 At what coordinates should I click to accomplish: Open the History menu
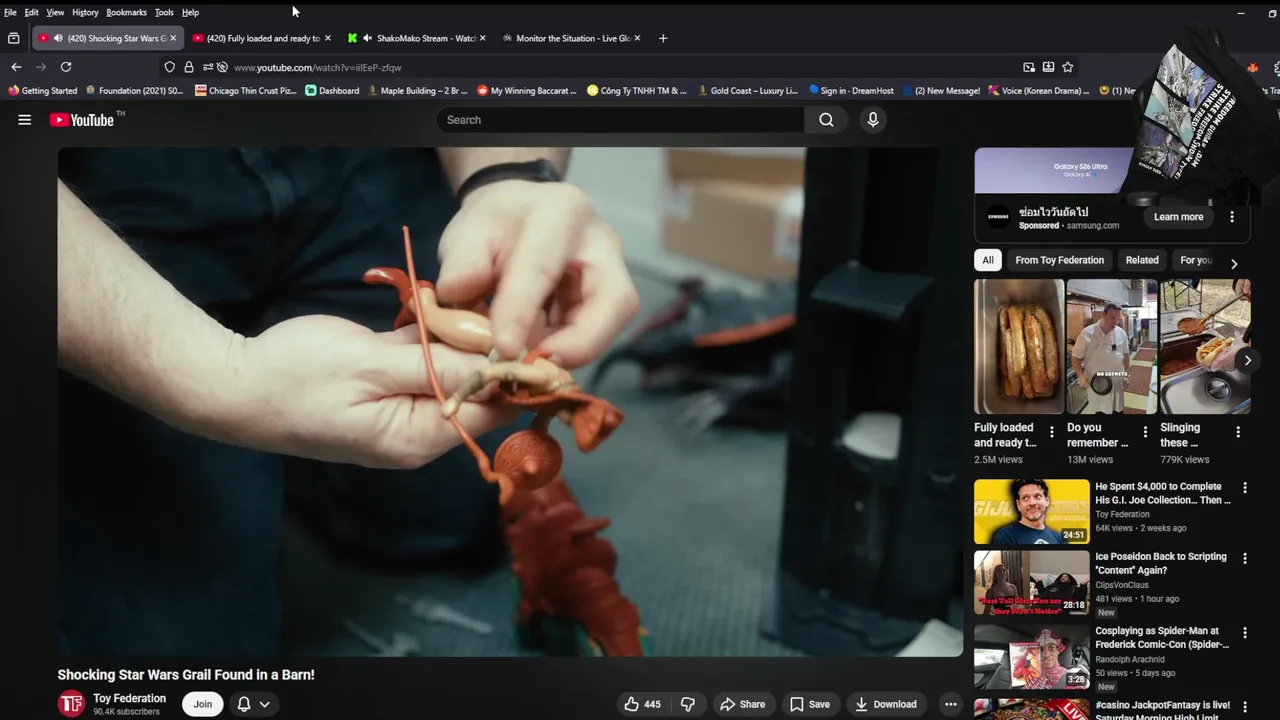pyautogui.click(x=85, y=12)
